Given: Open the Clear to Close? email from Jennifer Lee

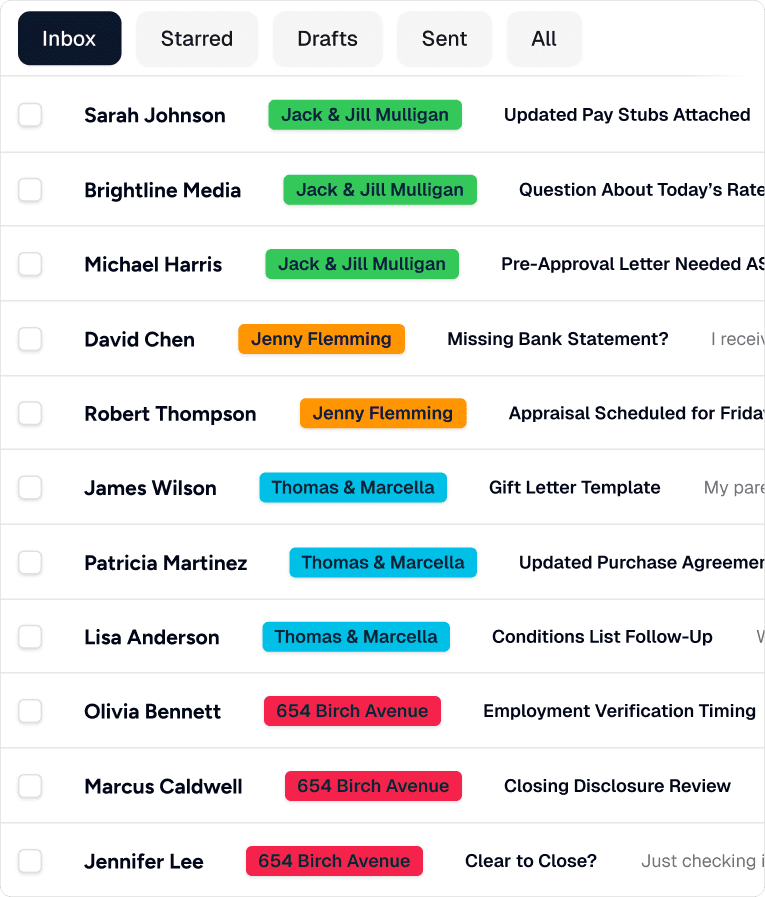Looking at the screenshot, I should pyautogui.click(x=530, y=861).
